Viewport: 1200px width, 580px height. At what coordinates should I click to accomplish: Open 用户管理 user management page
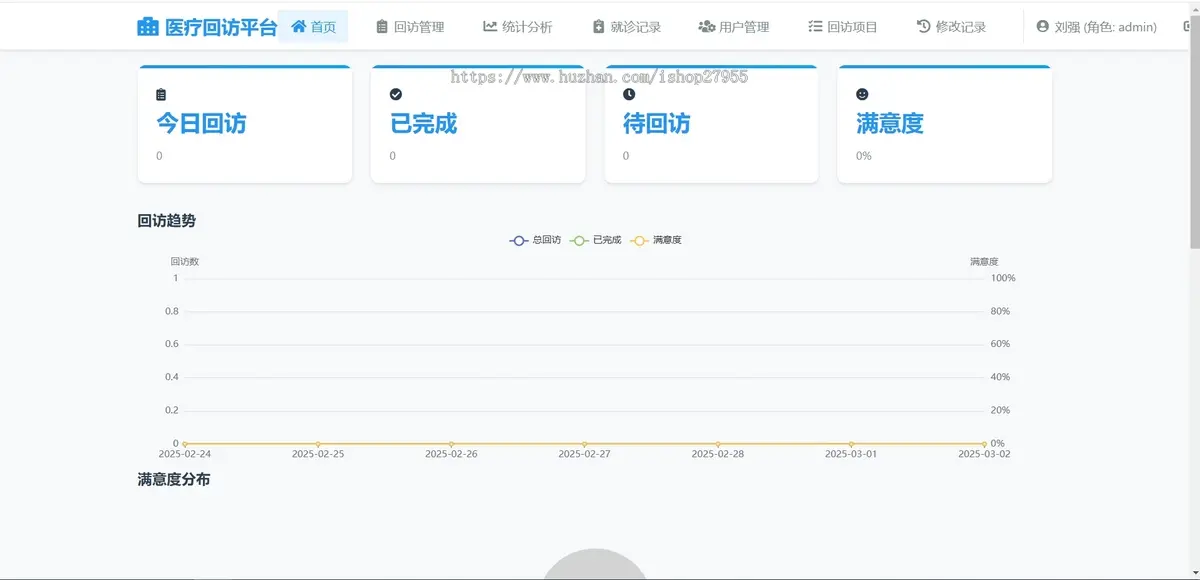click(734, 27)
